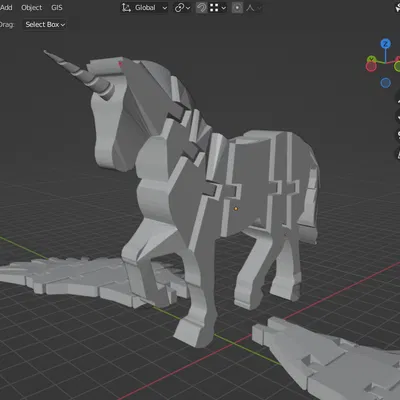
Task: Open the Object menu
Action: tap(32, 7)
